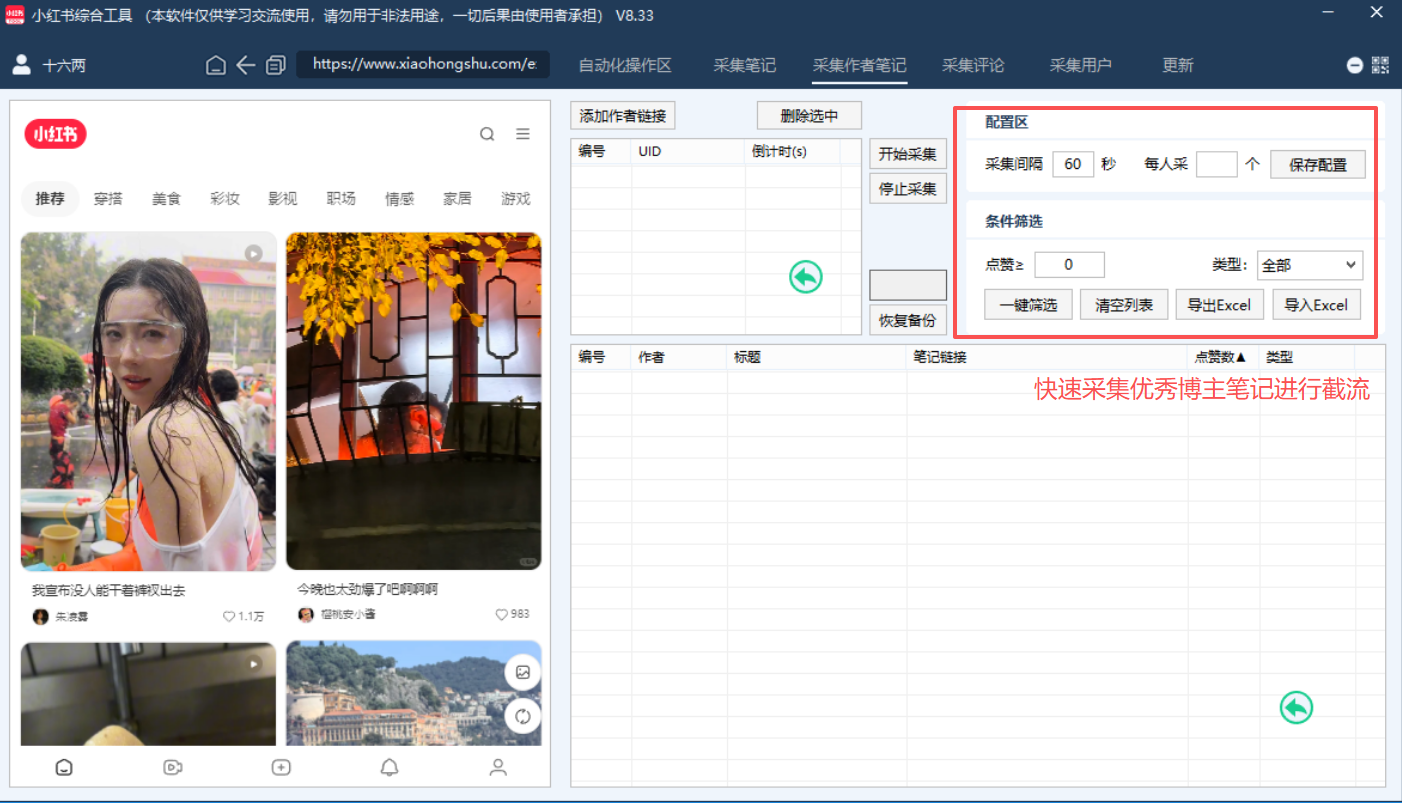
Task: Open the 类型 dropdown showing 全部
Action: tap(1310, 265)
